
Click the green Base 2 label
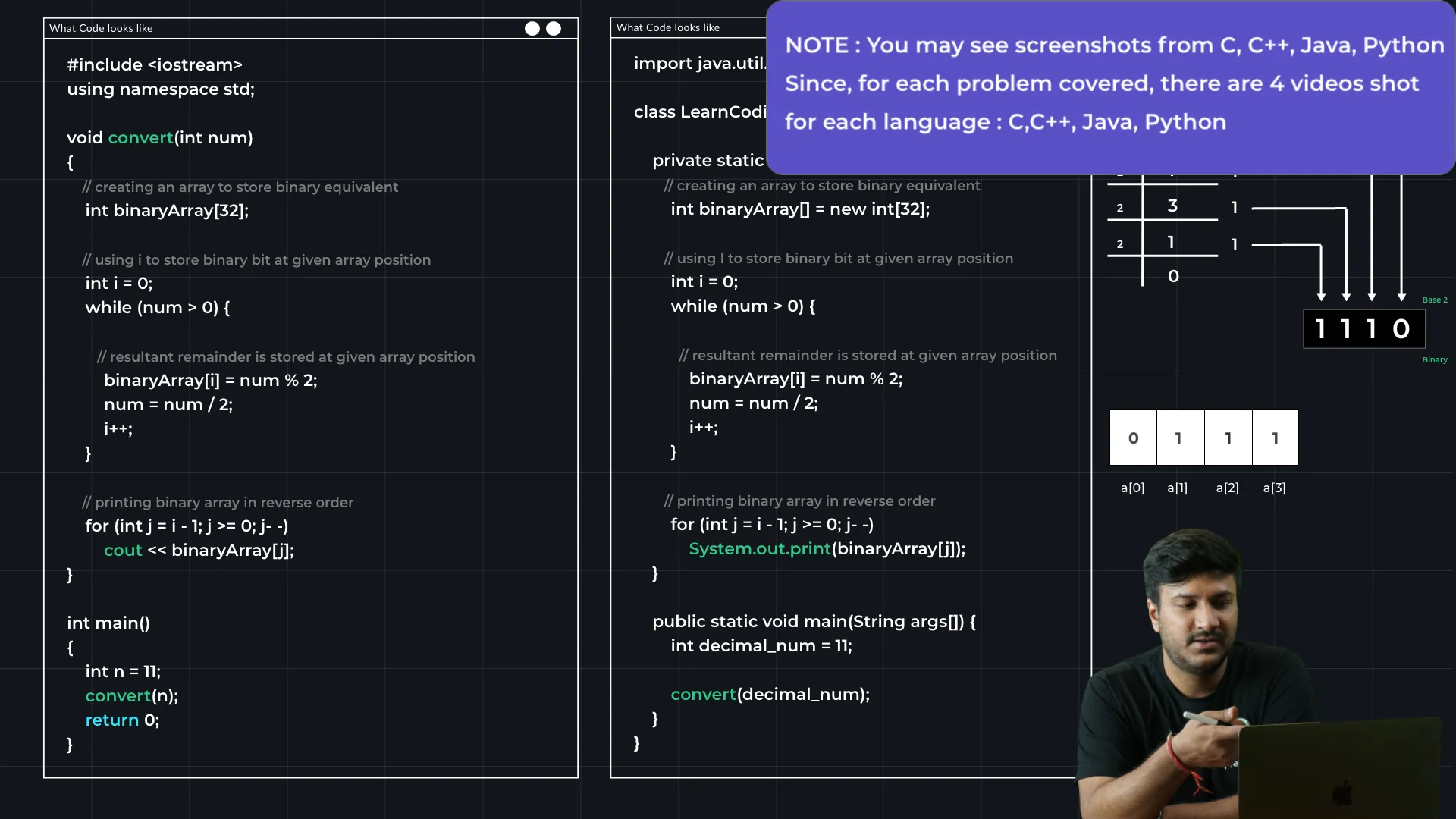tap(1434, 300)
